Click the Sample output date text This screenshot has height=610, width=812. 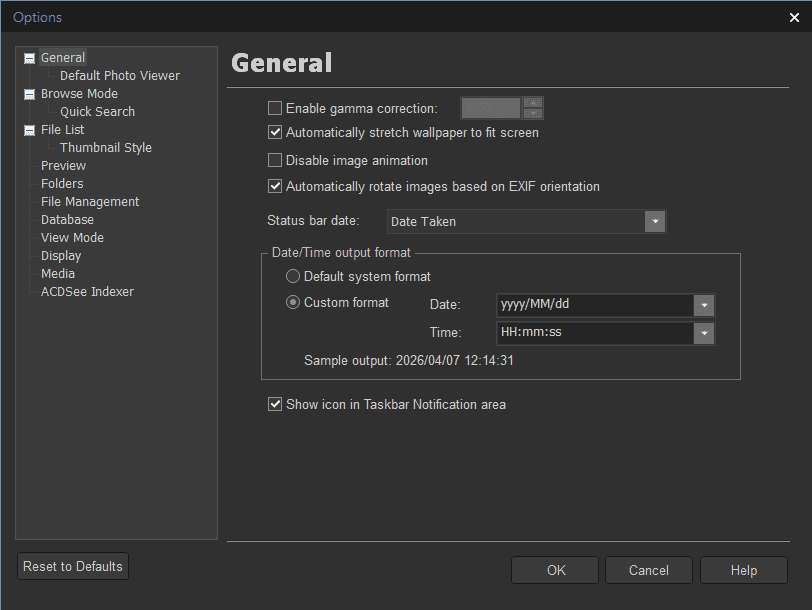click(x=455, y=360)
